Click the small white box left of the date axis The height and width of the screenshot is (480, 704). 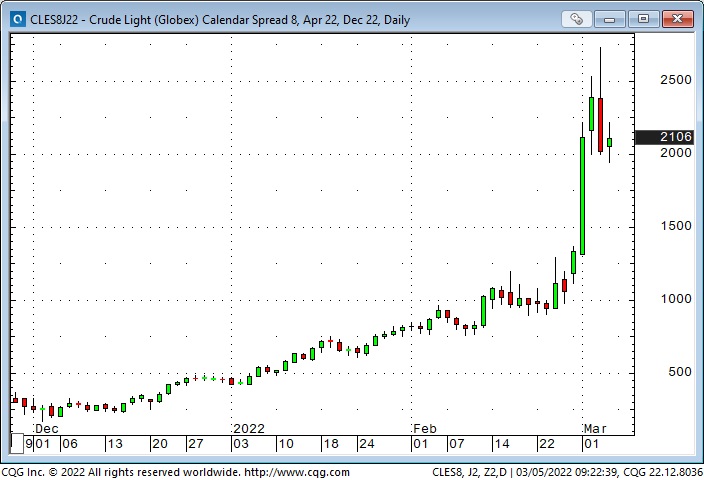(x=17, y=443)
